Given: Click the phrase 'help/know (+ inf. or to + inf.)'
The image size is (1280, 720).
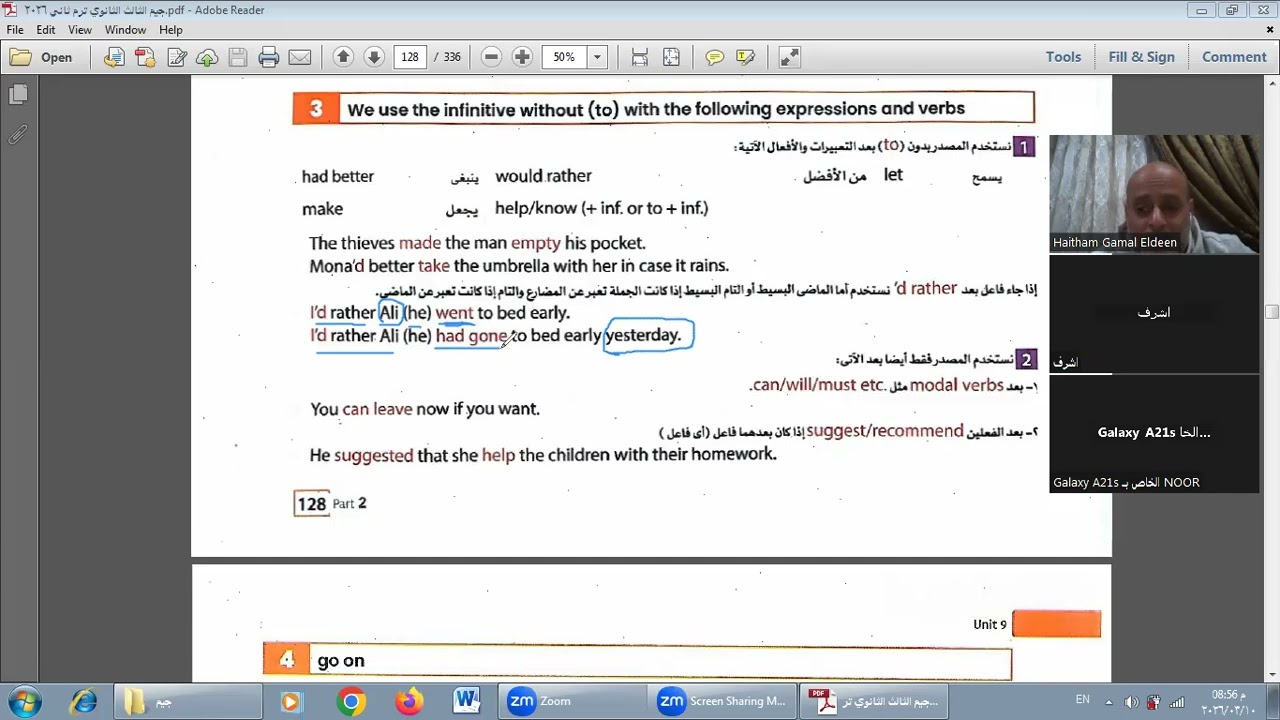Looking at the screenshot, I should (x=602, y=208).
